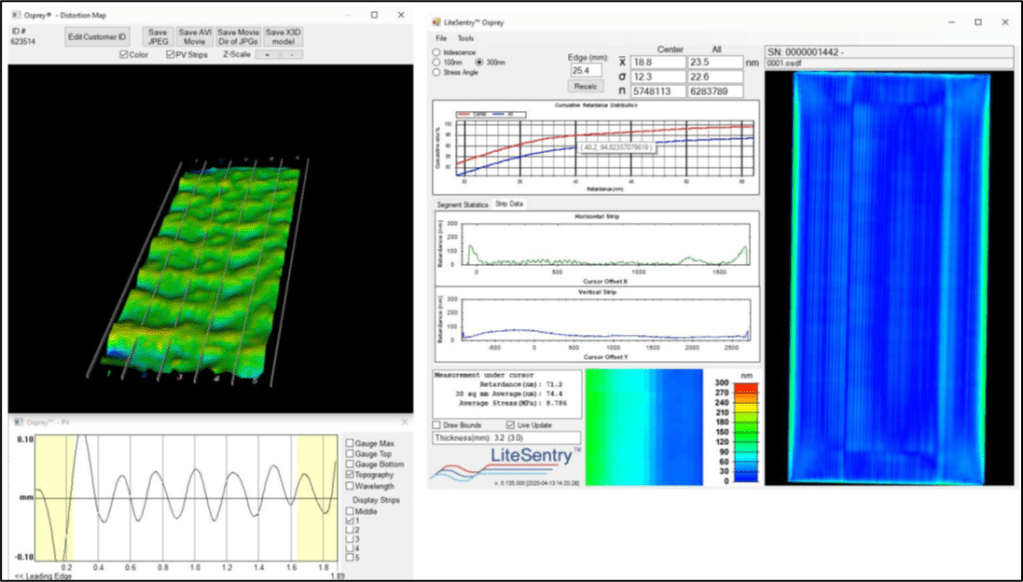This screenshot has width=1023, height=582.
Task: Enable Gauge Max checkbox
Action: (x=350, y=443)
